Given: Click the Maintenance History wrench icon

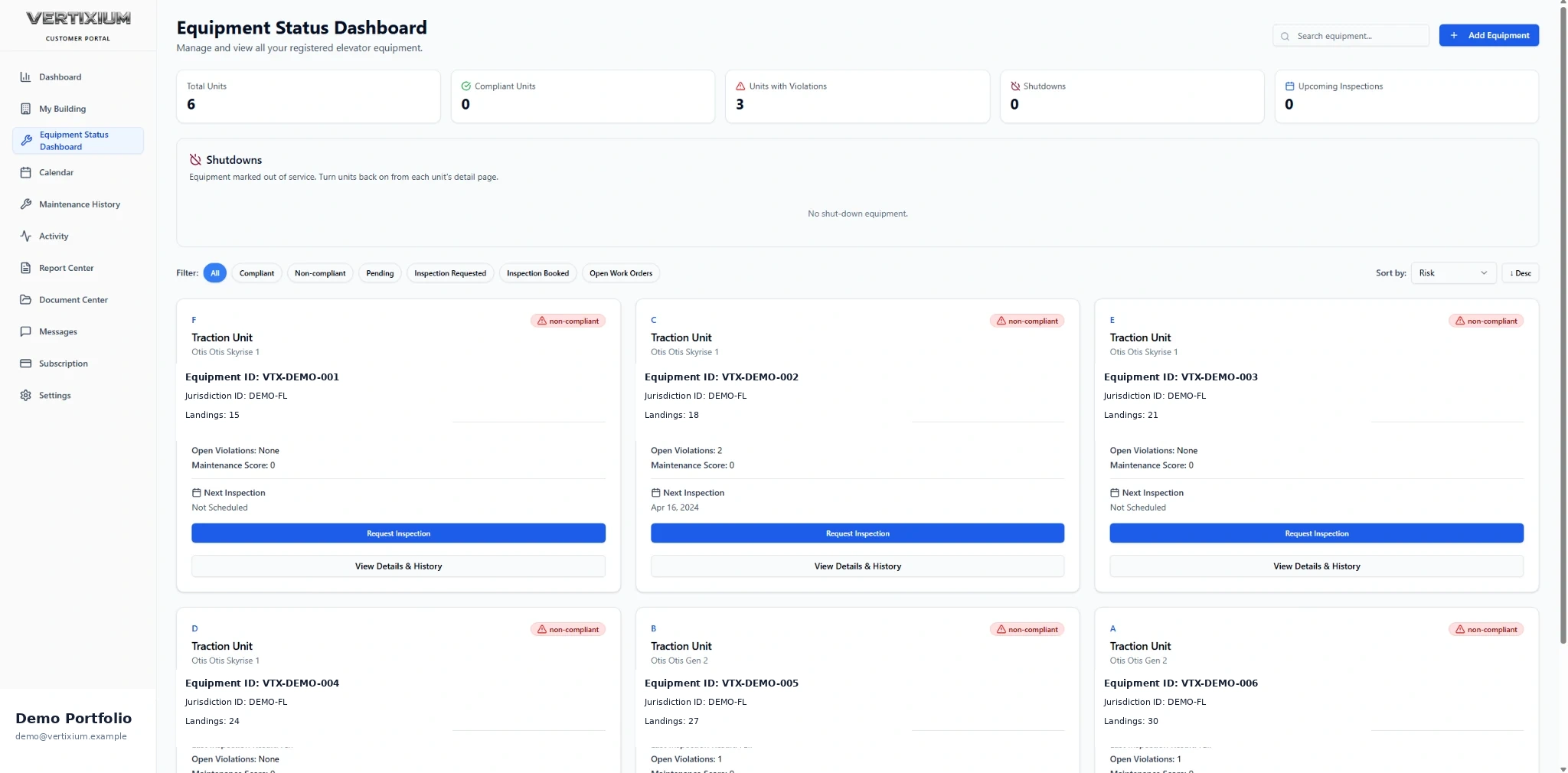Looking at the screenshot, I should pyautogui.click(x=25, y=204).
